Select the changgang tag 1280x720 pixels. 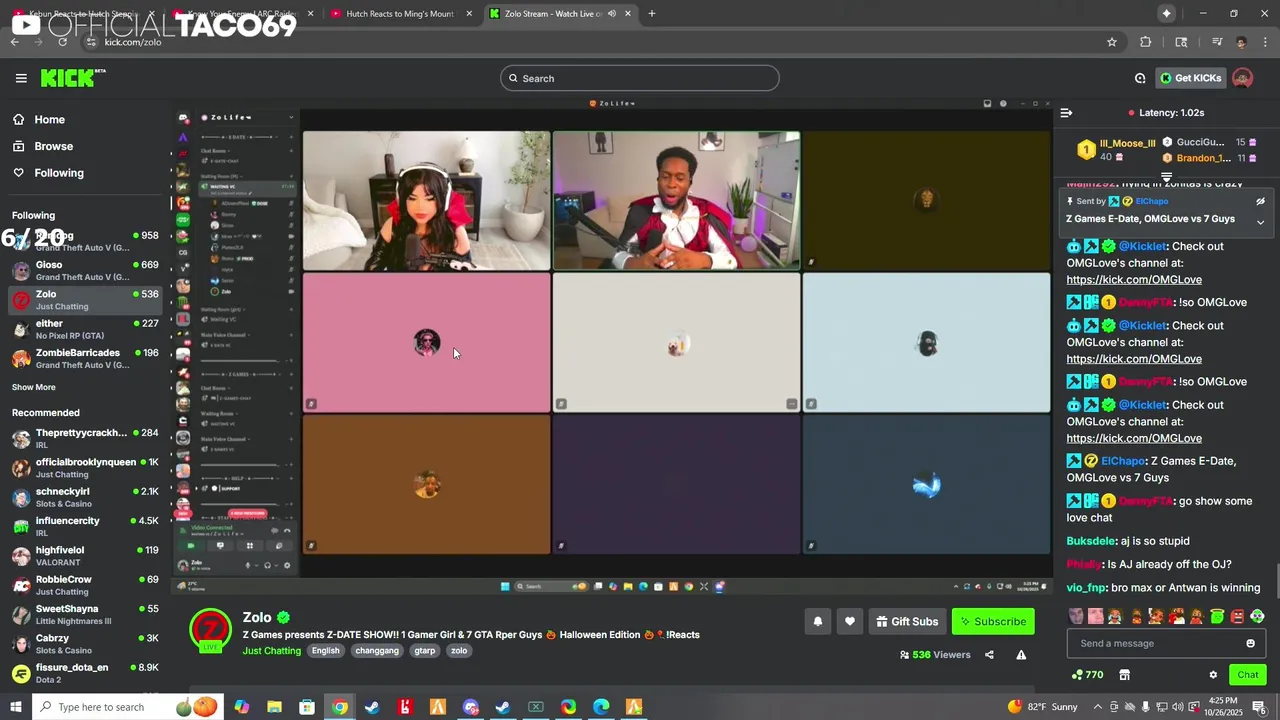[x=377, y=651]
